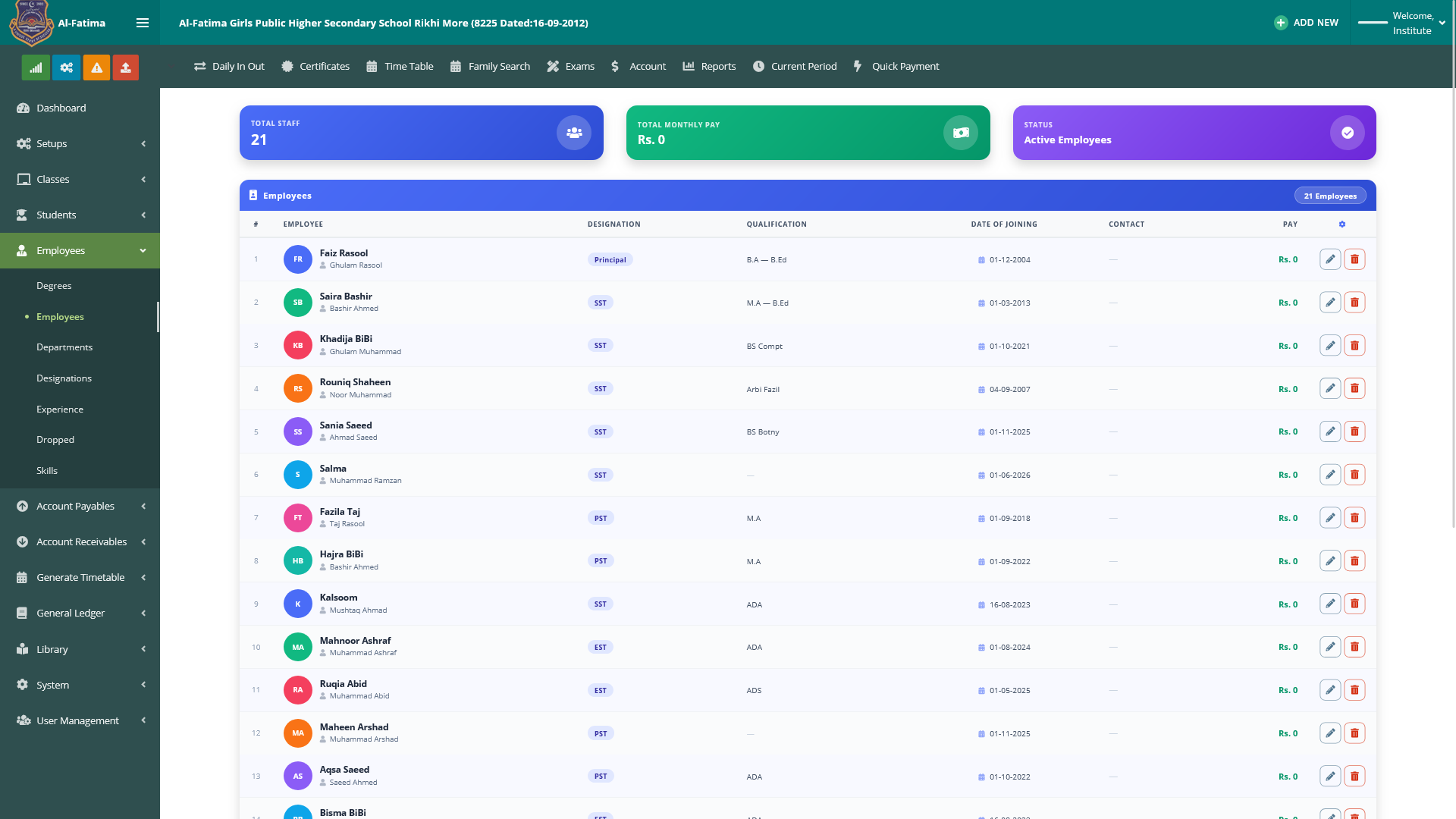This screenshot has height=819, width=1456.
Task: Open Account in top navigation
Action: pos(639,67)
